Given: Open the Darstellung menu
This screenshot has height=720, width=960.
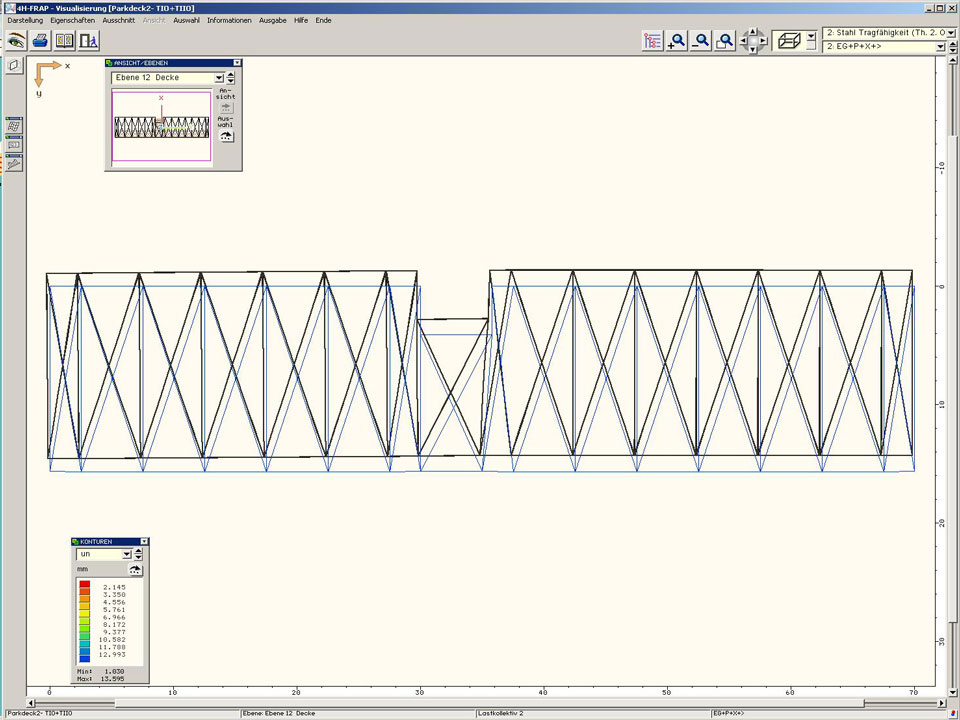Looking at the screenshot, I should tap(25, 20).
